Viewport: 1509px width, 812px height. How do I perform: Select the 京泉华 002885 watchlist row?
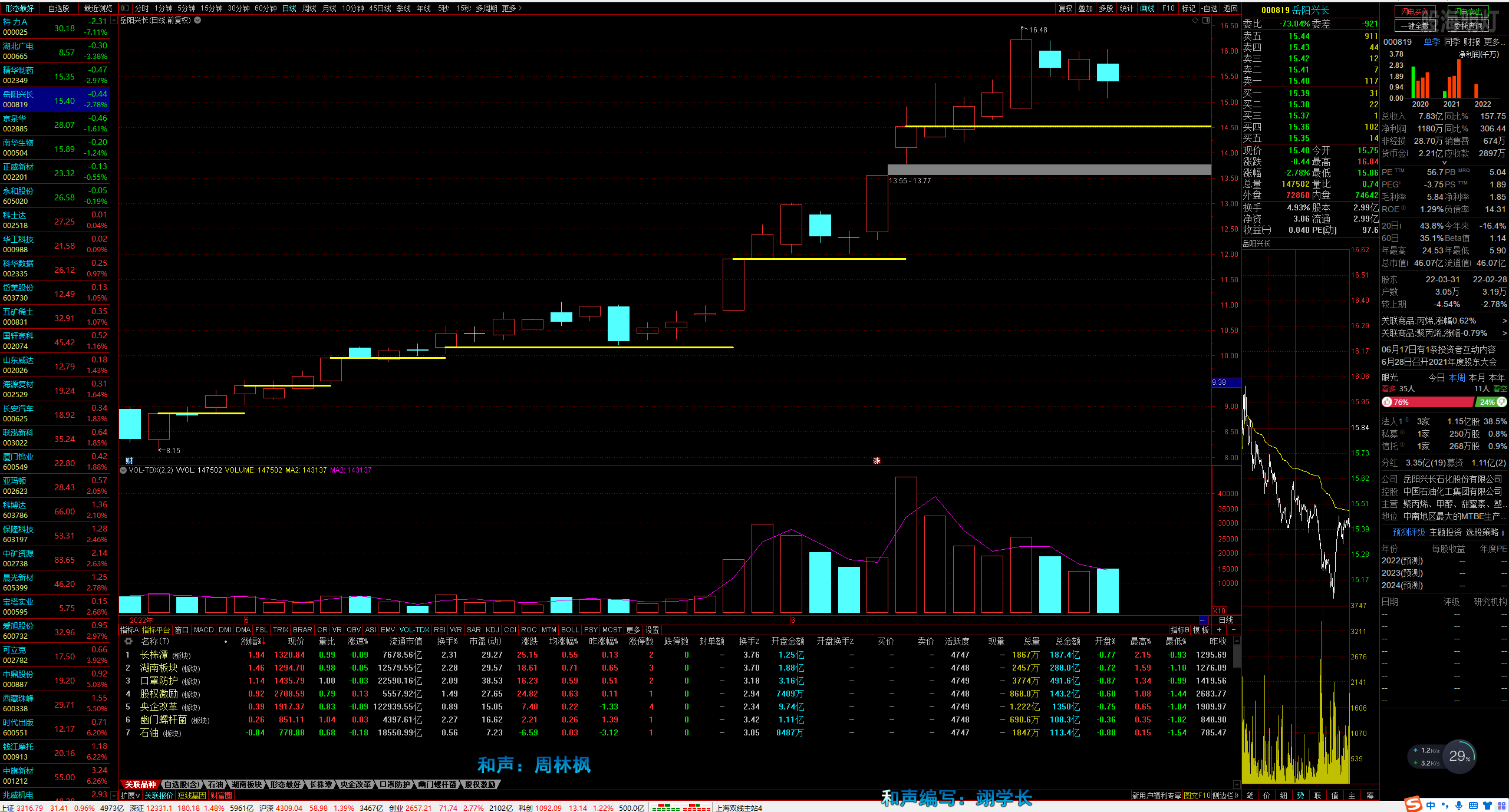pos(55,123)
